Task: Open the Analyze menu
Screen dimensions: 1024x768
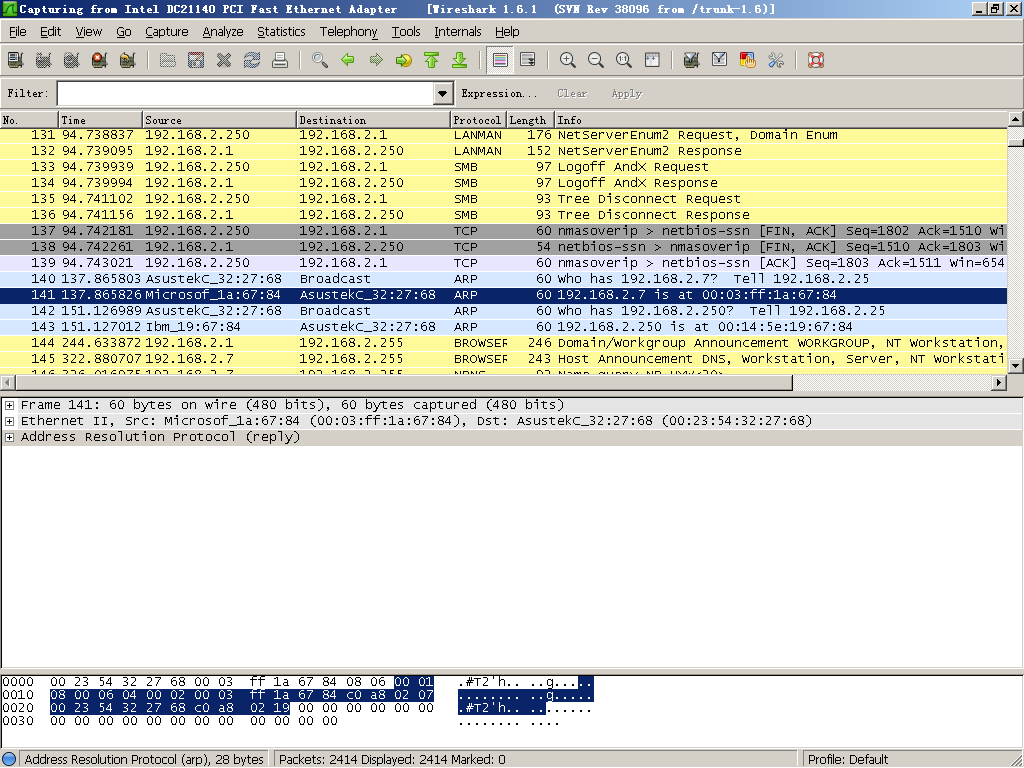Action: 223,32
